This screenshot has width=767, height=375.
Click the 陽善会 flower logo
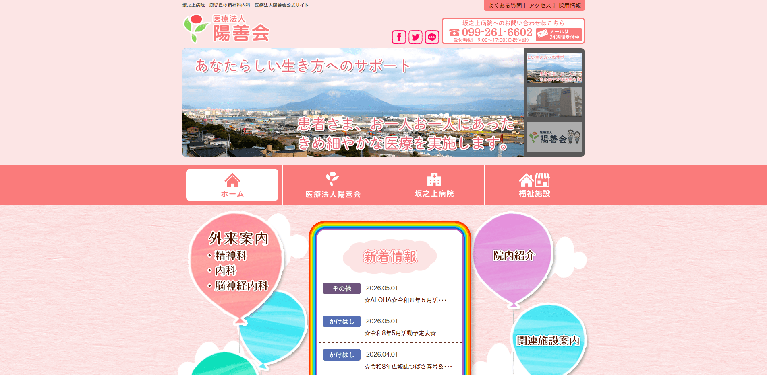coord(226,29)
